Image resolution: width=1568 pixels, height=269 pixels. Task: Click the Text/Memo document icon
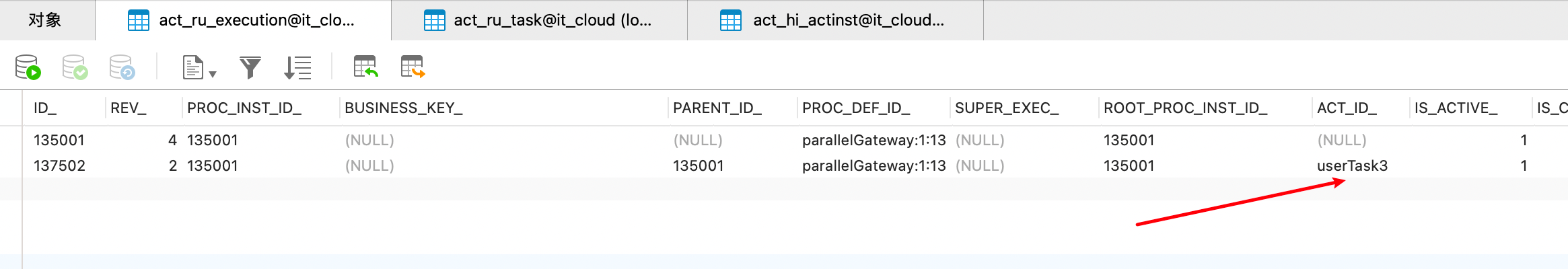[193, 67]
